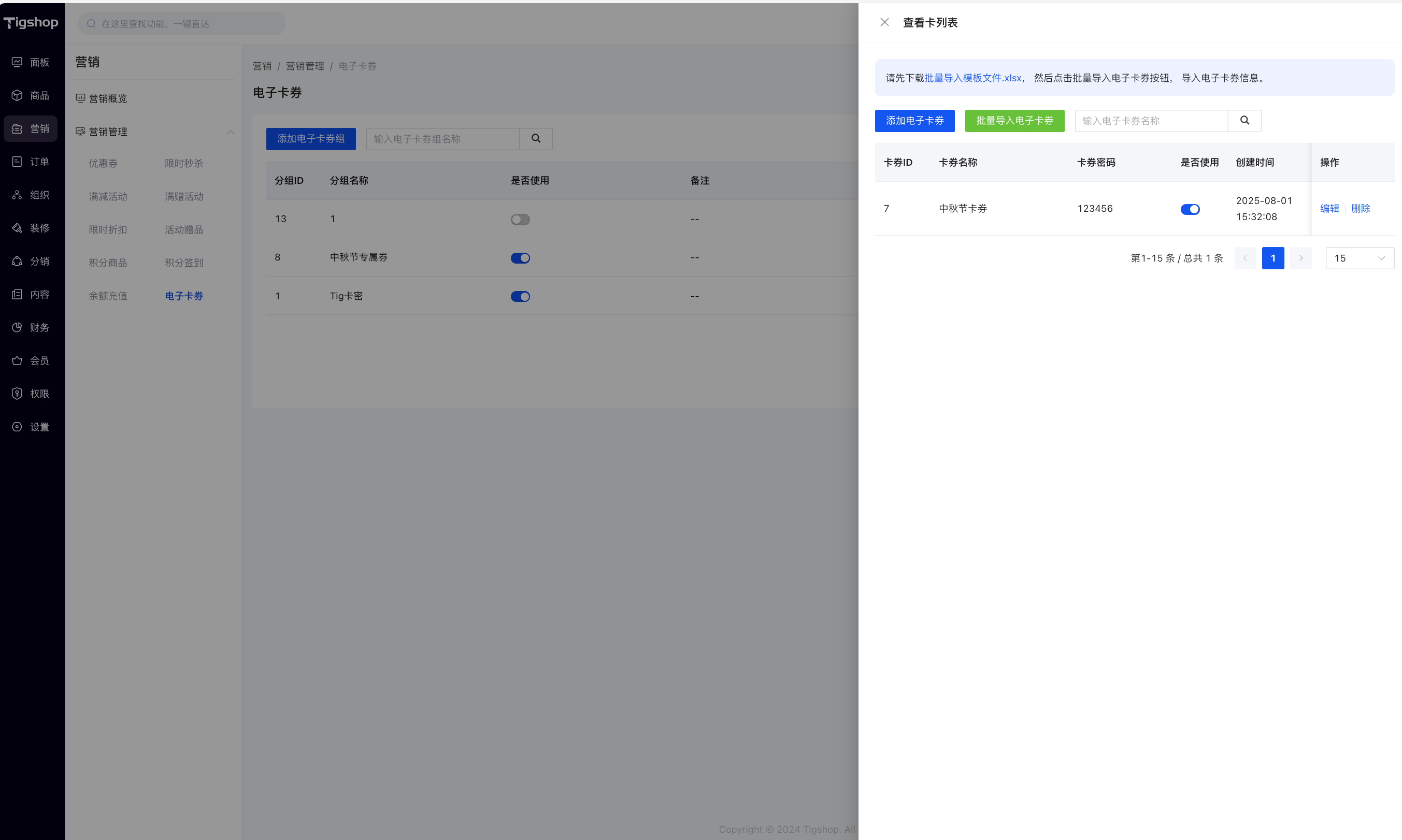
Task: Open the 商品 products sidebar icon
Action: [17, 95]
